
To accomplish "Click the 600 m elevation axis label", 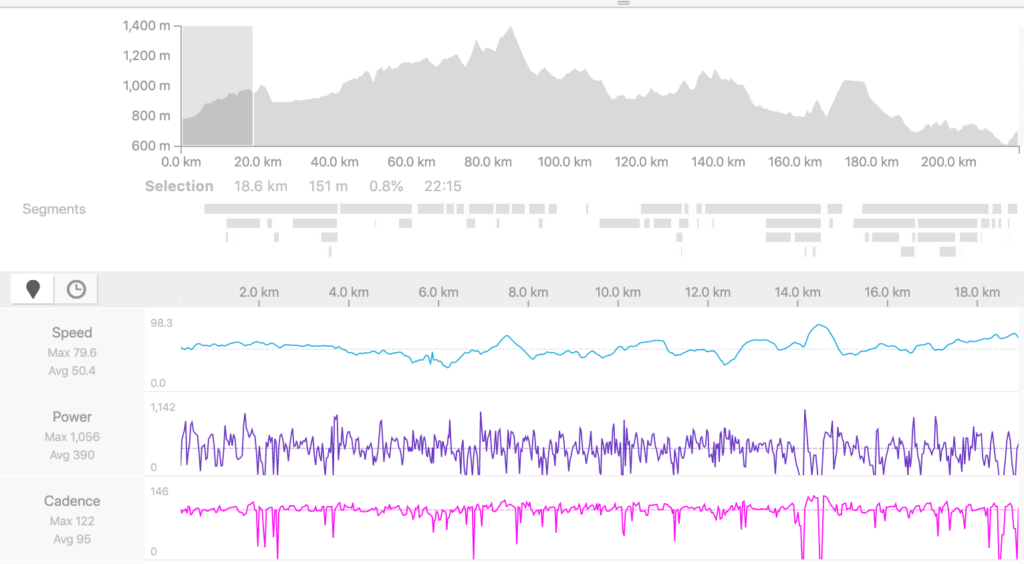I will (151, 146).
